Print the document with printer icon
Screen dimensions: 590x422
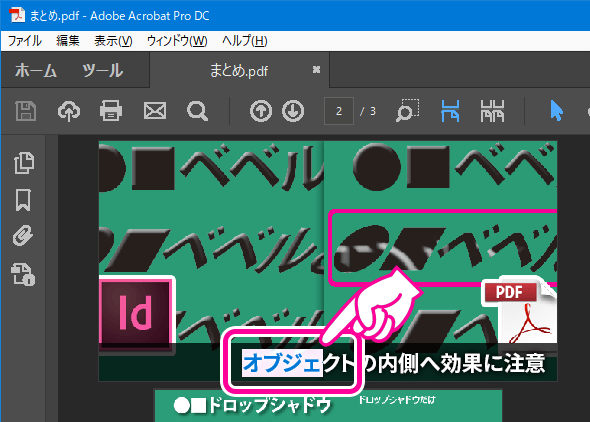coord(111,111)
